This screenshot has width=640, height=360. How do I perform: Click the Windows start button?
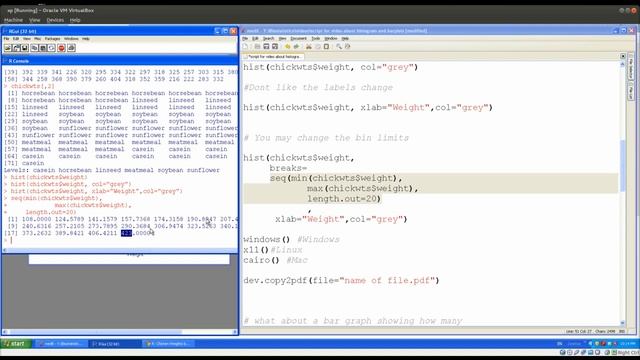pyautogui.click(x=15, y=344)
